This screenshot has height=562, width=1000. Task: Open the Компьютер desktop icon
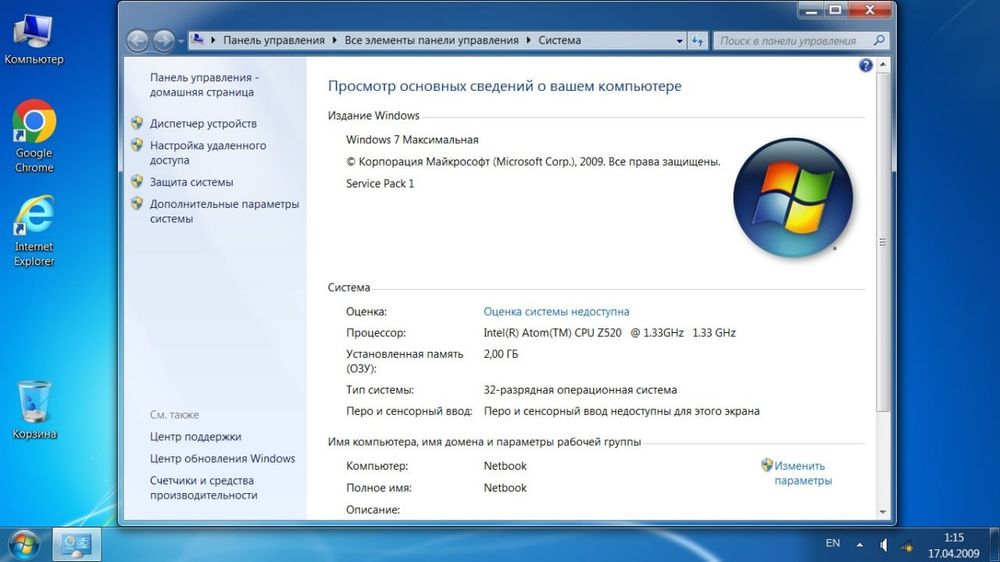34,38
